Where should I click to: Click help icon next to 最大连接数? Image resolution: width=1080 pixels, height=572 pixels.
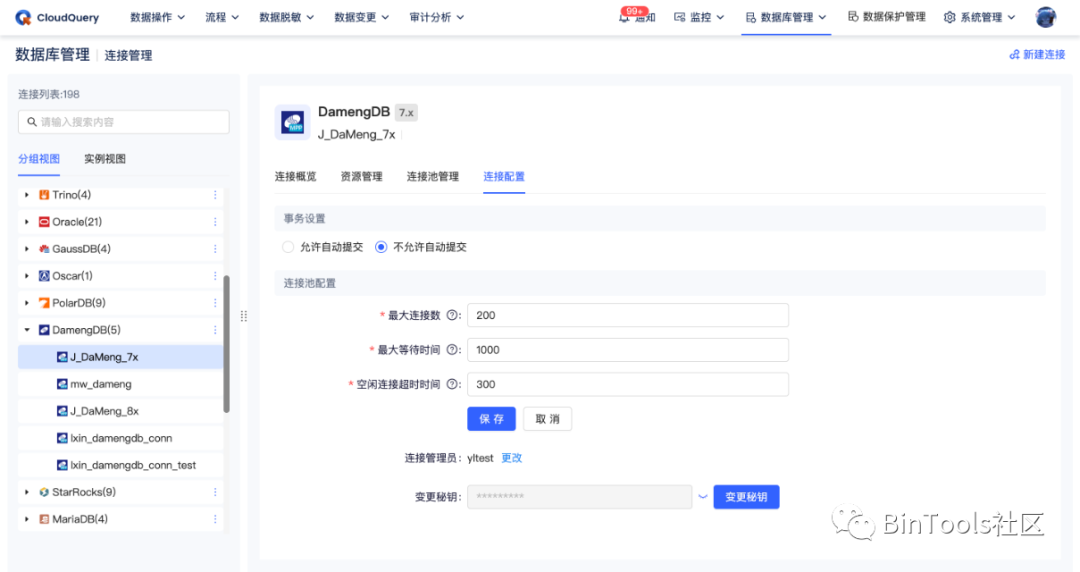click(x=452, y=315)
